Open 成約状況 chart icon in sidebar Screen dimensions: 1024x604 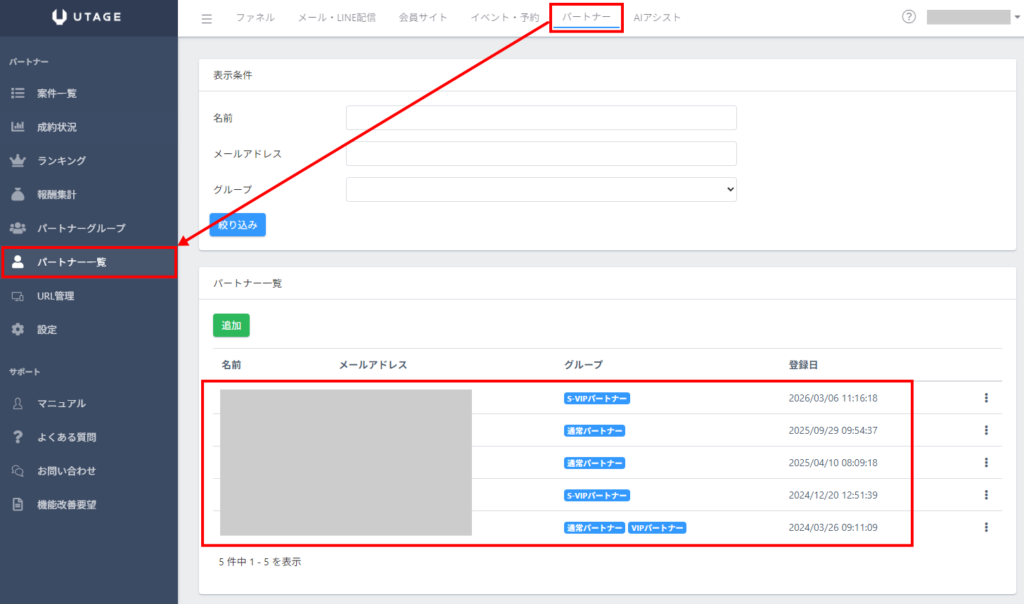[17, 127]
